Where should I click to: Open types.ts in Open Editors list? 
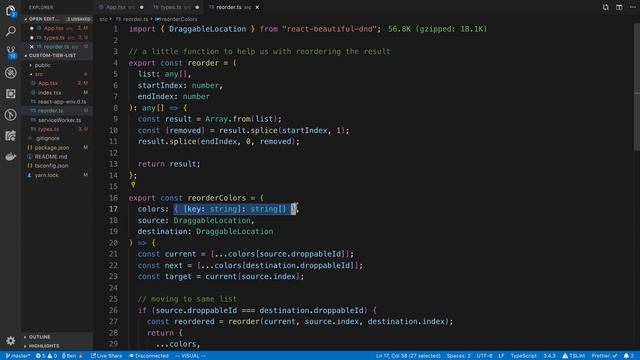(54, 38)
